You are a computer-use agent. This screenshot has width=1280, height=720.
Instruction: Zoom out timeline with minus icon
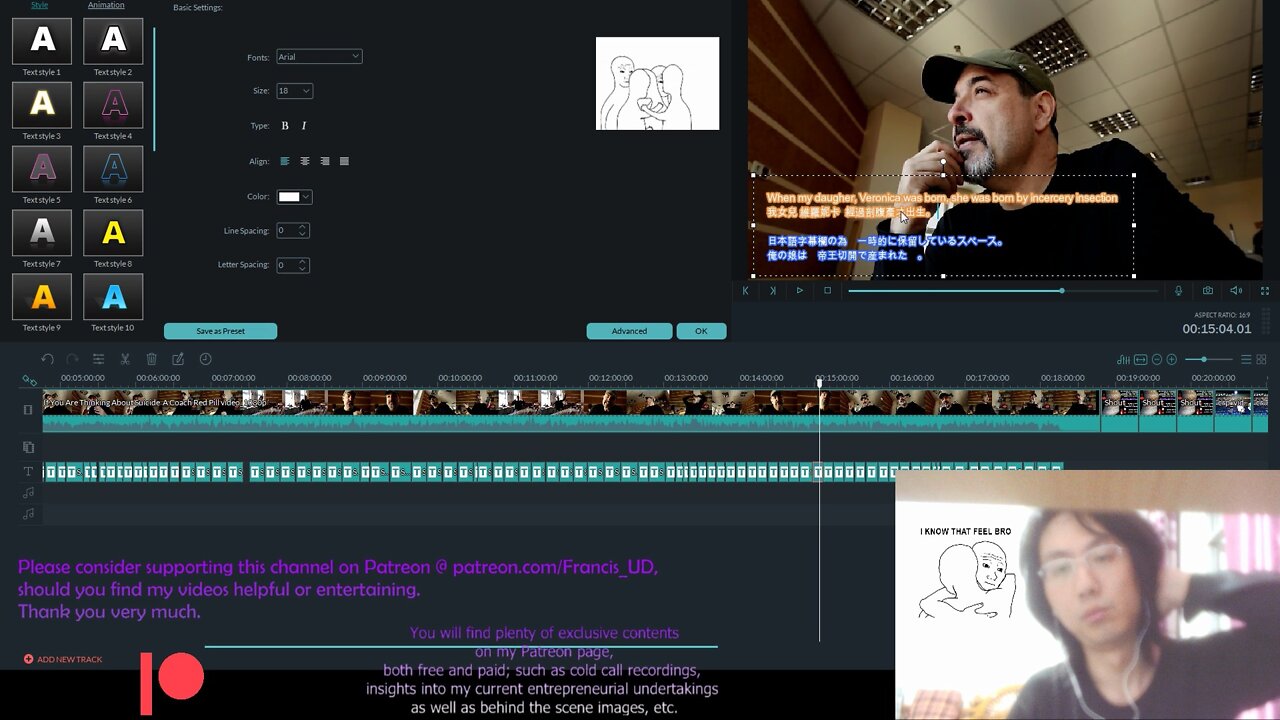1157,359
